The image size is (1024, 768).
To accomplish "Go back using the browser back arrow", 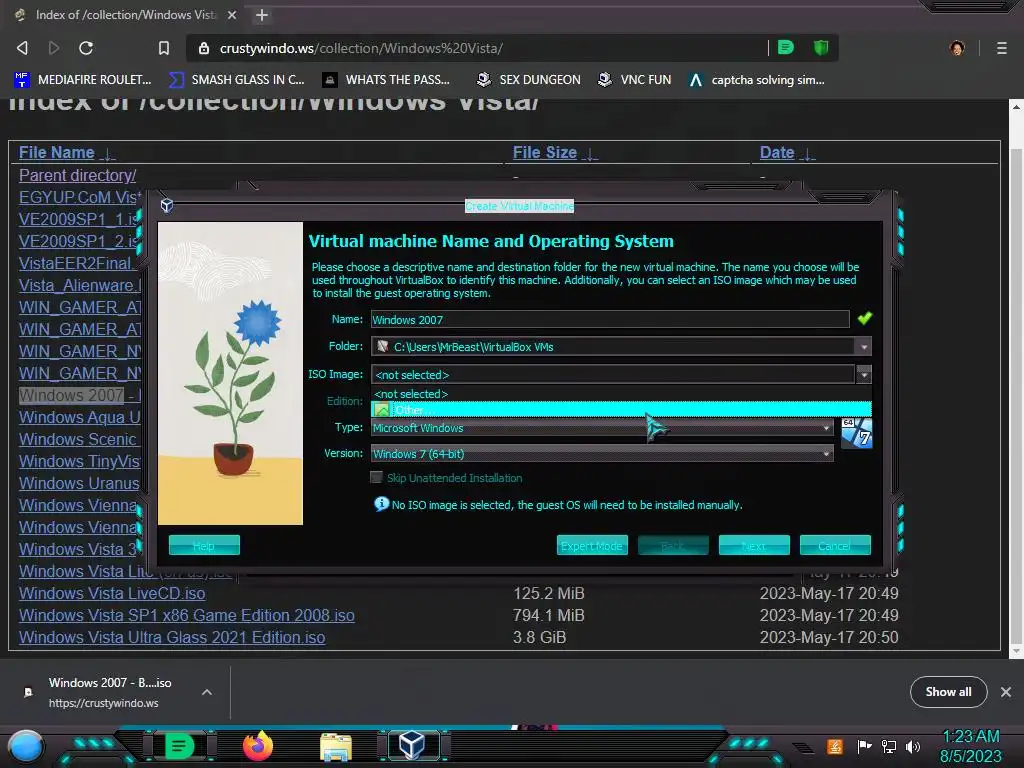I will pyautogui.click(x=22, y=48).
